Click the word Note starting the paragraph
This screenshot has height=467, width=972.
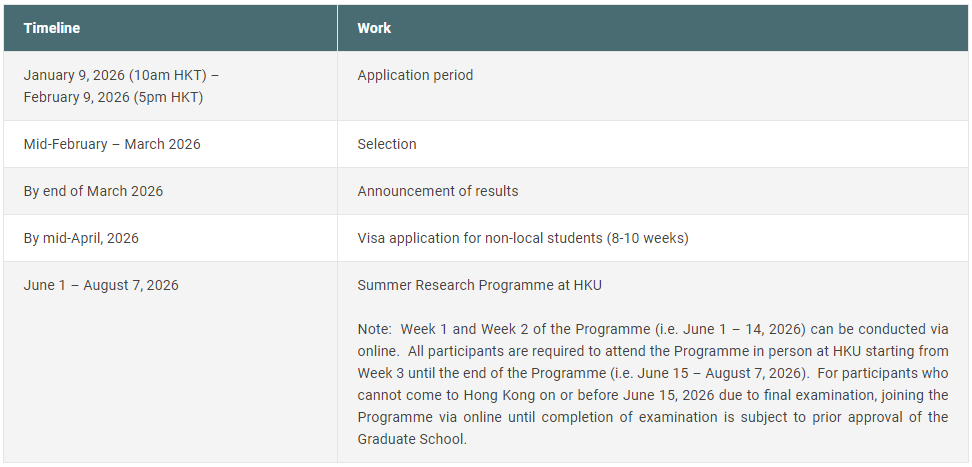pyautogui.click(x=374, y=329)
